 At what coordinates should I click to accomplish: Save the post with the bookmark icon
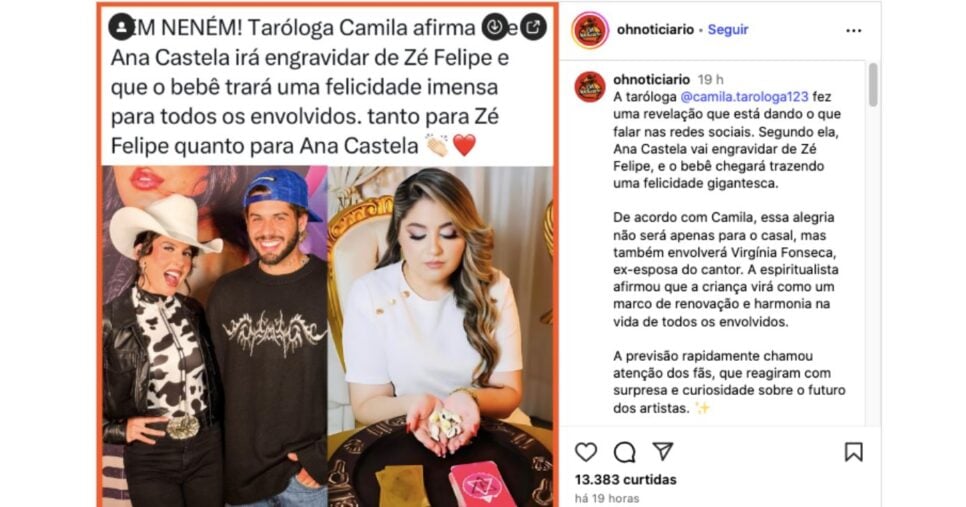[x=853, y=452]
